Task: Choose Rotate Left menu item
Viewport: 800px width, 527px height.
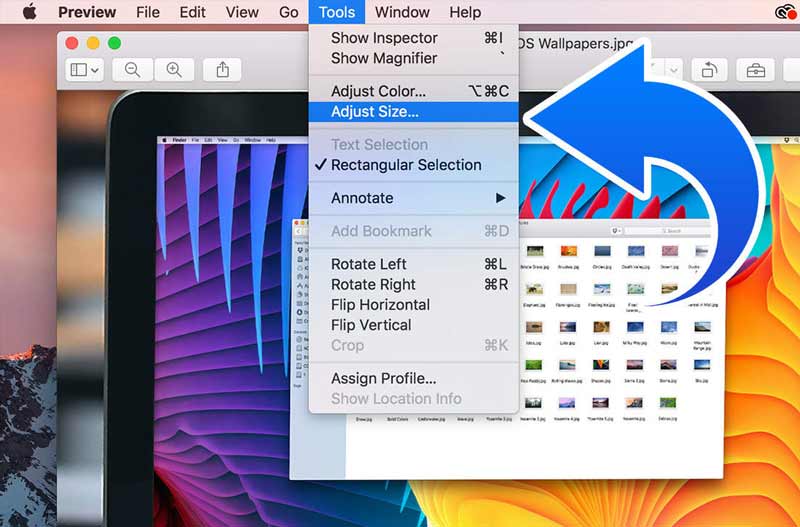Action: pos(414,264)
